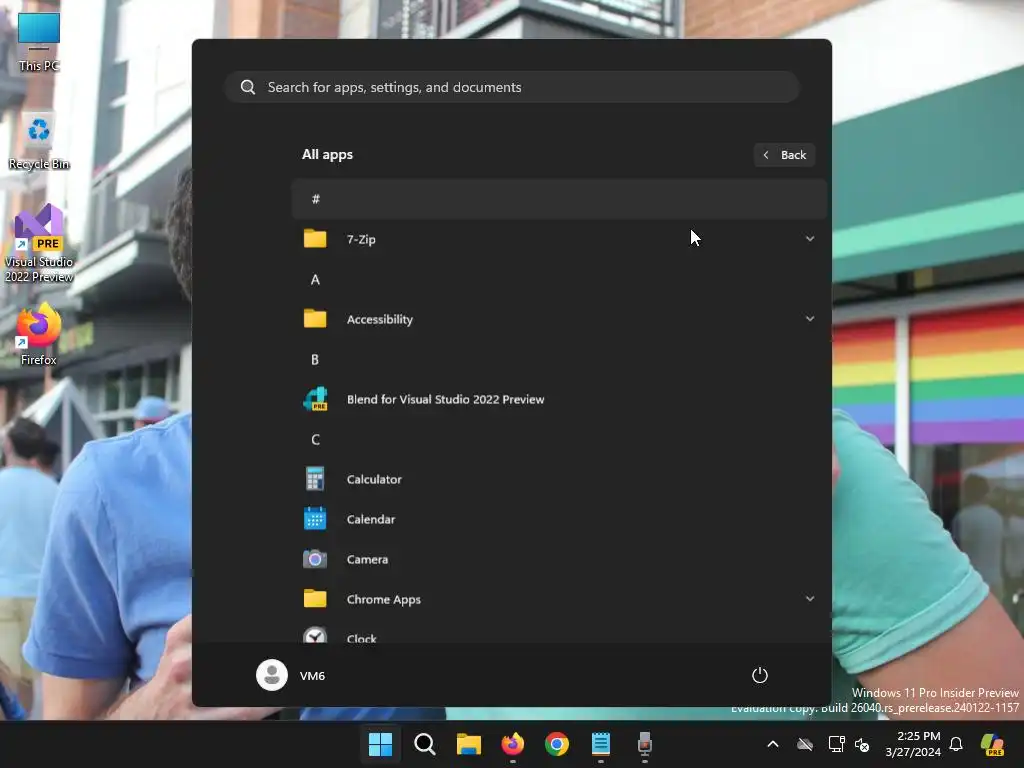Select the Recycle Bin desktop icon
This screenshot has height=768, width=1024.
point(39,141)
